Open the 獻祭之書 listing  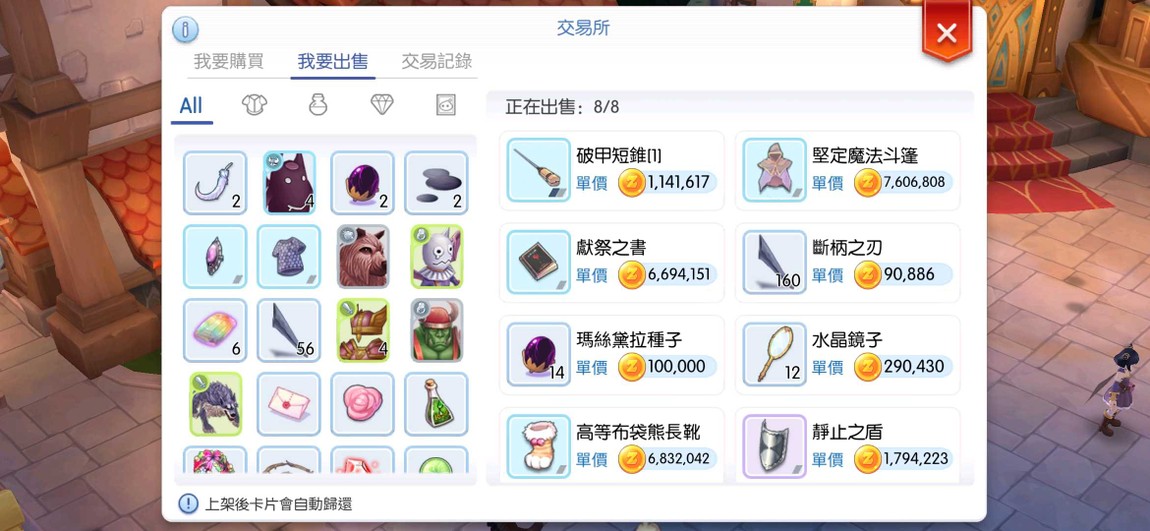pyautogui.click(x=612, y=263)
